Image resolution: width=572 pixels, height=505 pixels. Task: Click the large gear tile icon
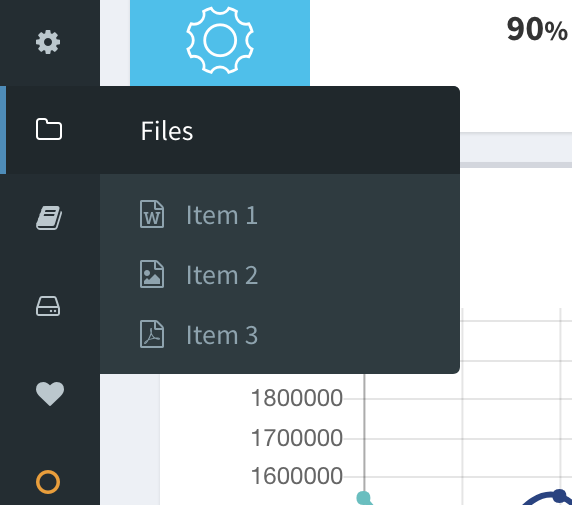[x=220, y=40]
